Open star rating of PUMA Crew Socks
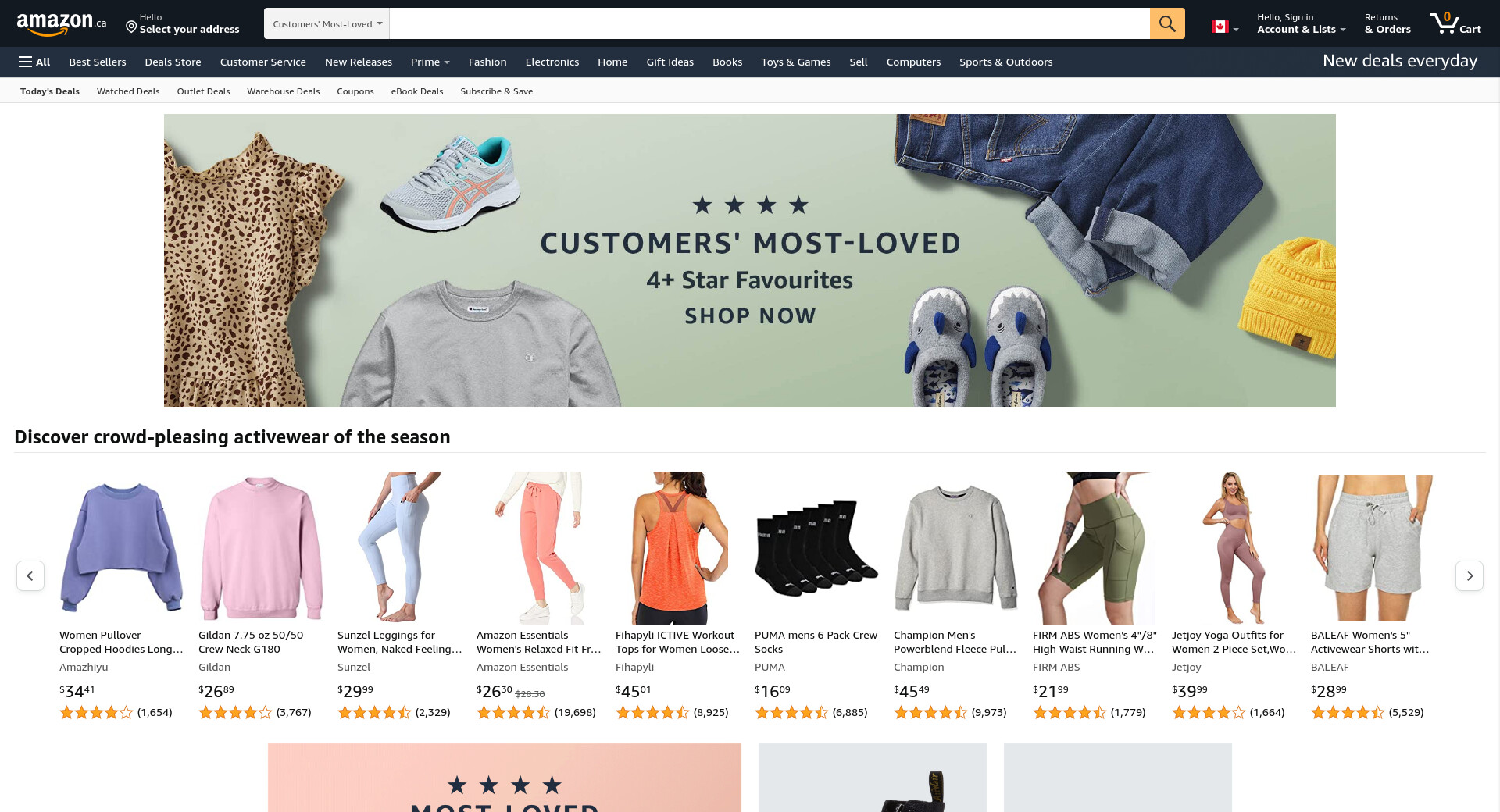 point(791,712)
